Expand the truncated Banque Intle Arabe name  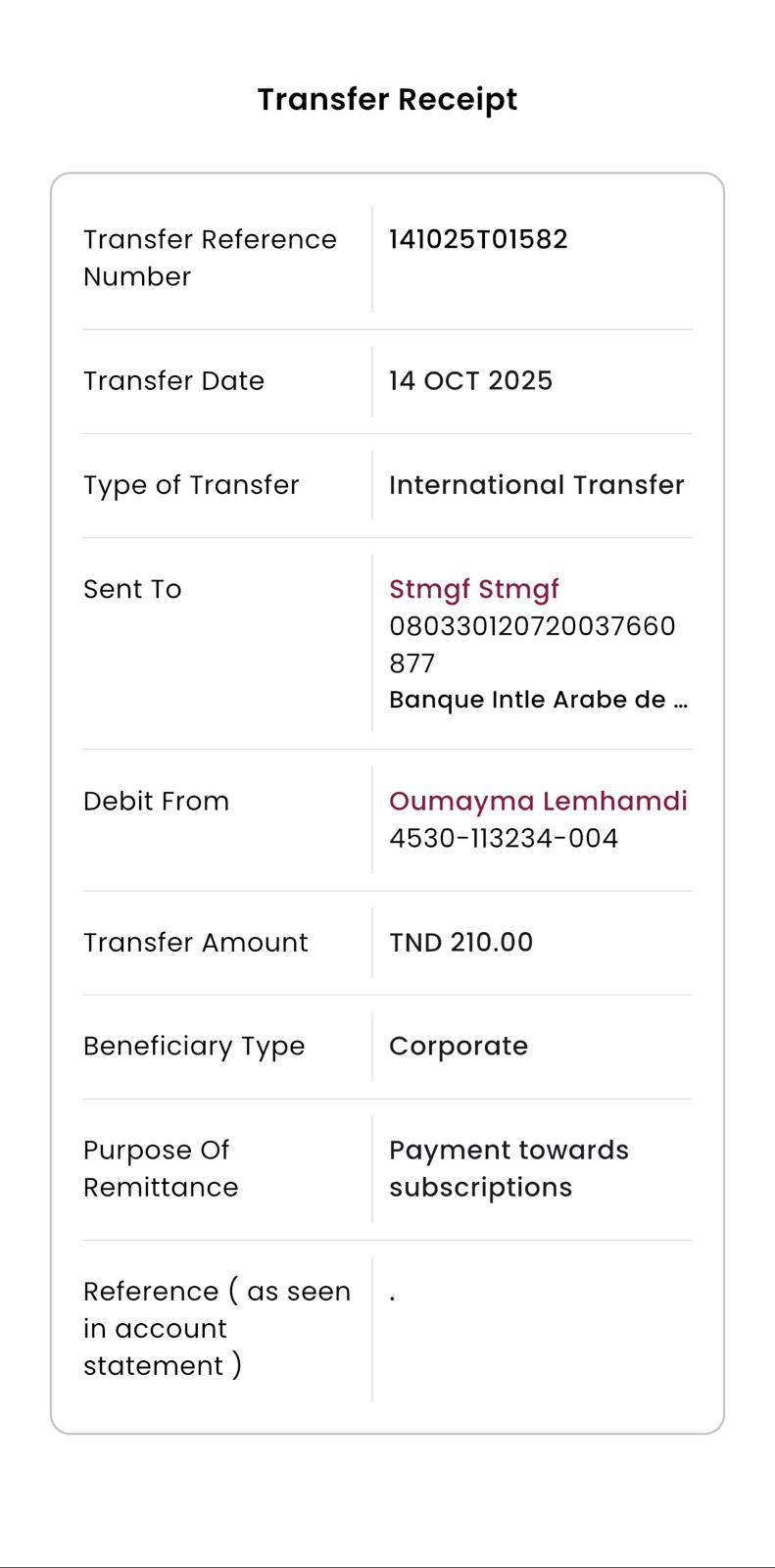538,700
